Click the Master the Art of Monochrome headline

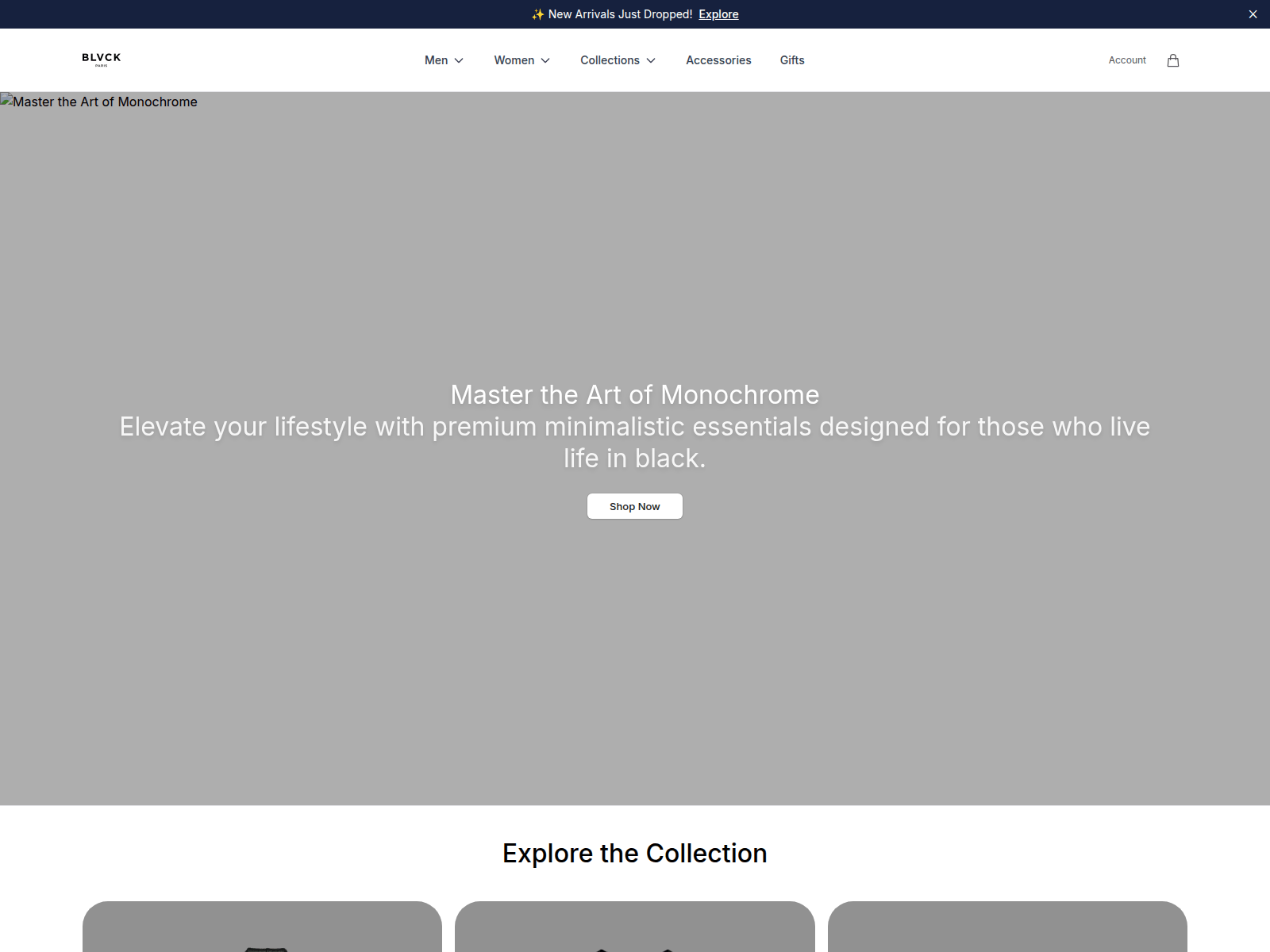[x=635, y=395]
